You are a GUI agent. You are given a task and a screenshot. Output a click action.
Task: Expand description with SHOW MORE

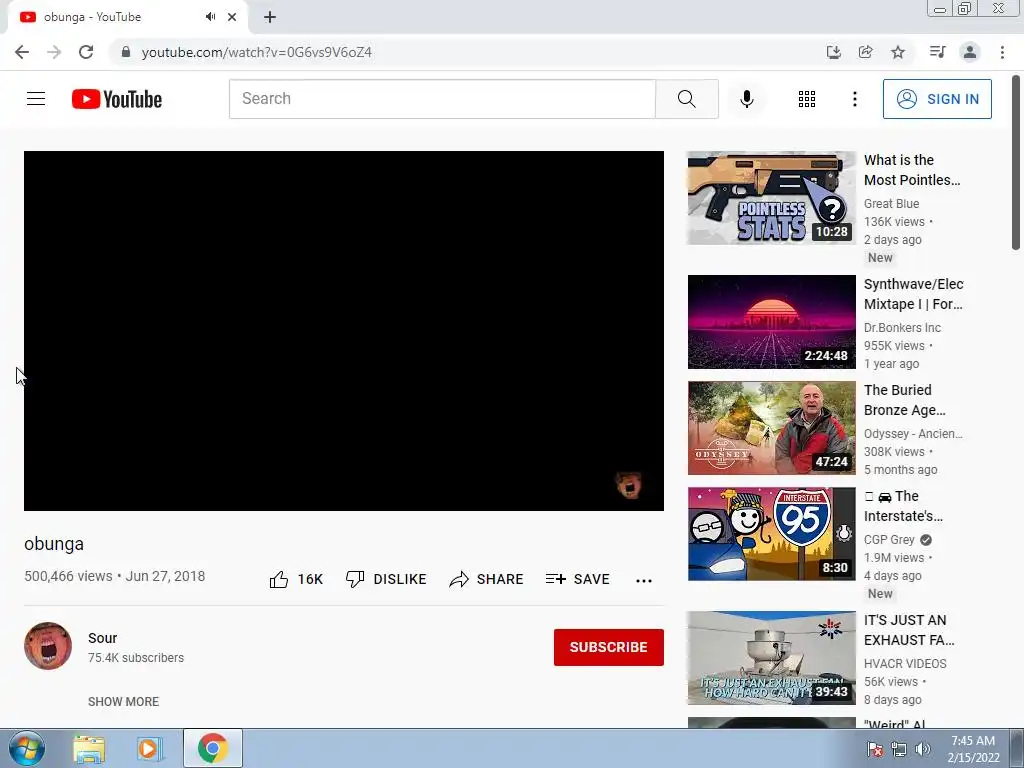pos(123,701)
